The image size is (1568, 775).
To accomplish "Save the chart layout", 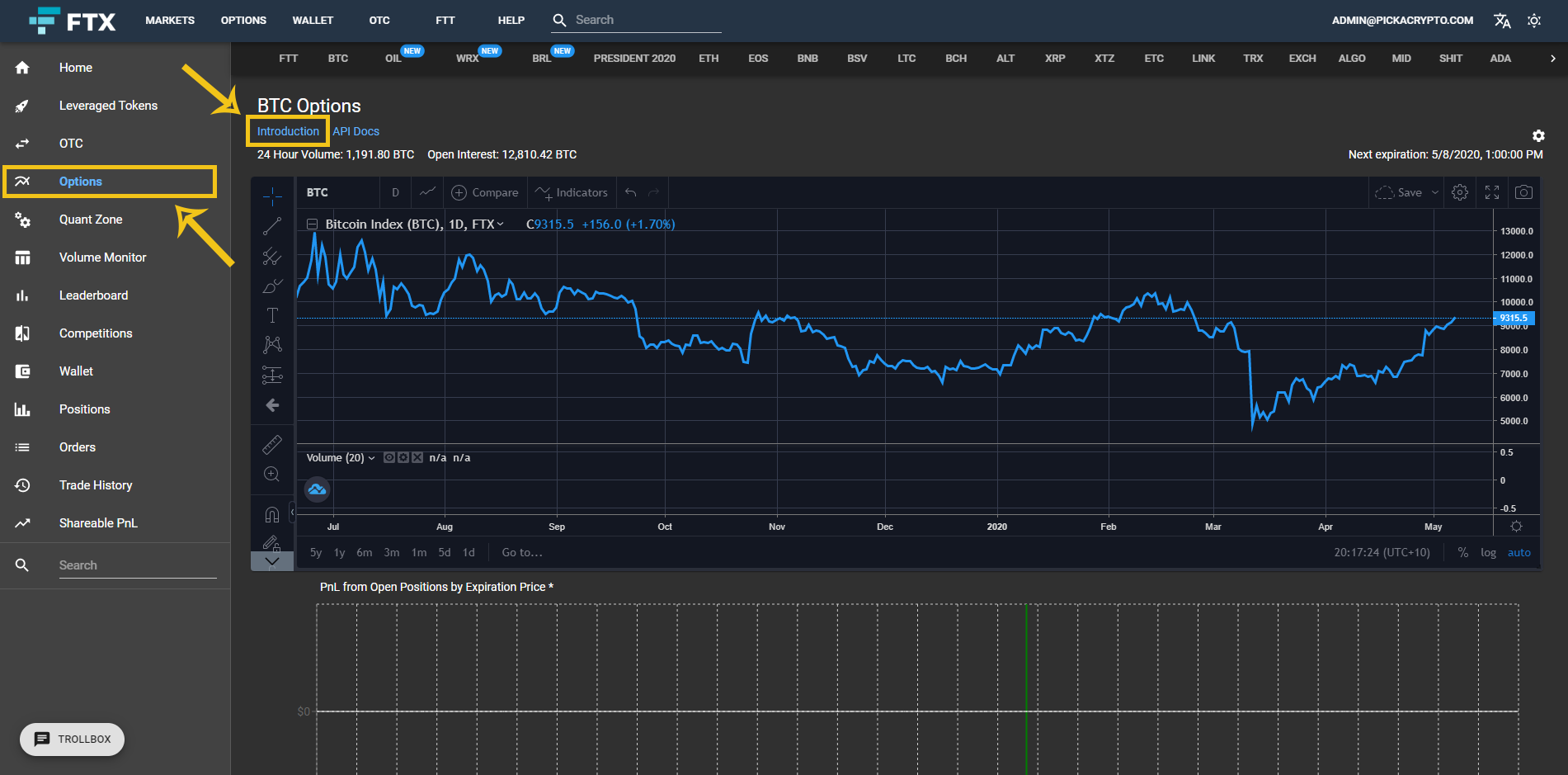I will pos(1399,192).
